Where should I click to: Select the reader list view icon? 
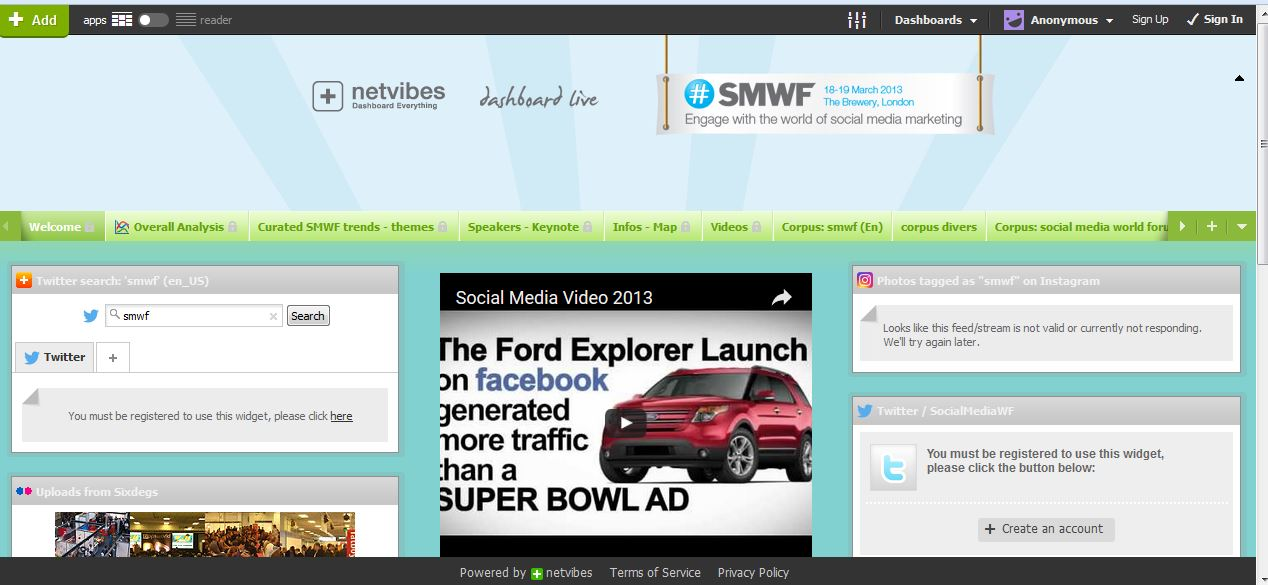[x=186, y=20]
